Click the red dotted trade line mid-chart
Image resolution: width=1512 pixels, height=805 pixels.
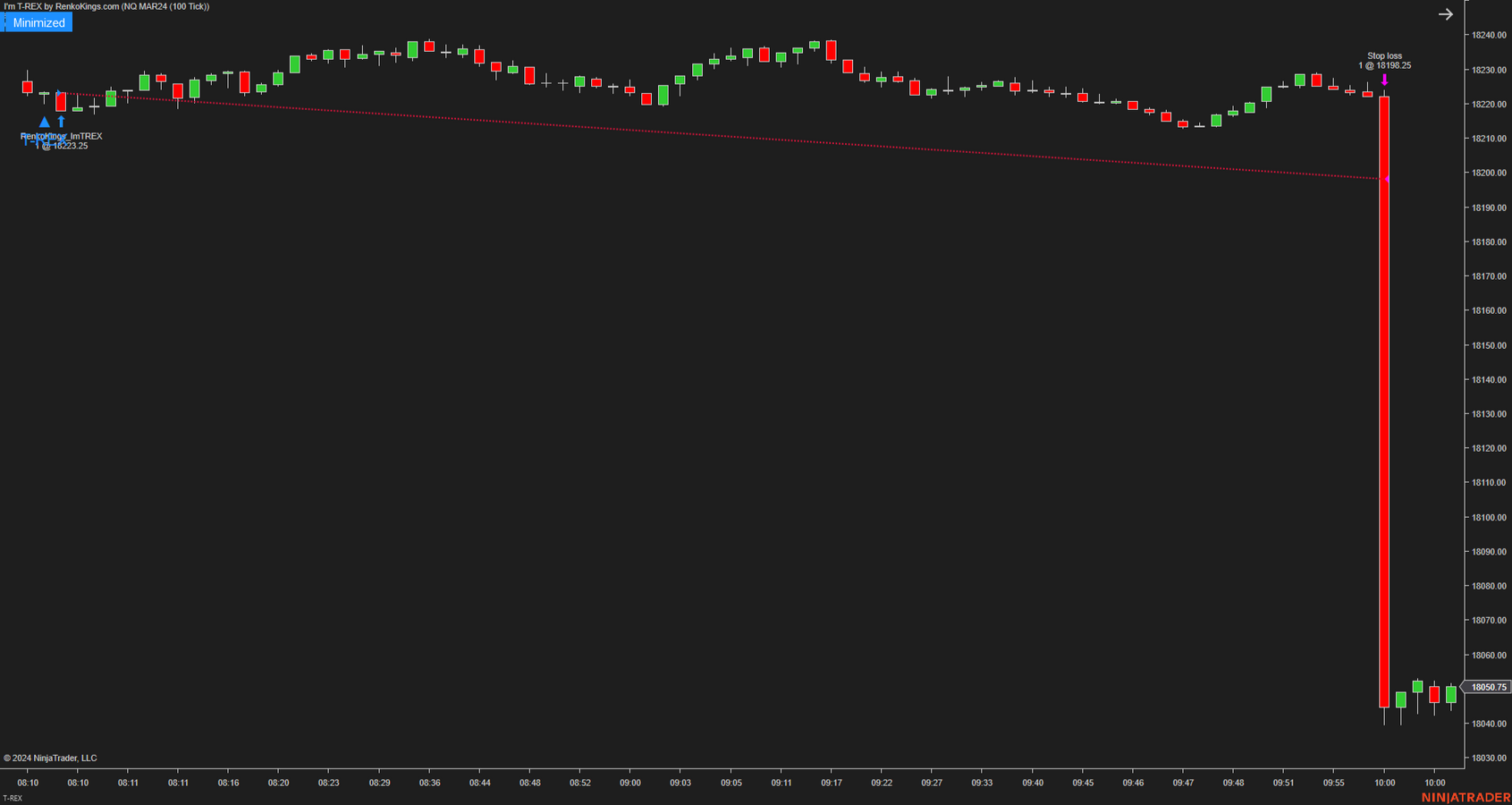tap(715, 135)
